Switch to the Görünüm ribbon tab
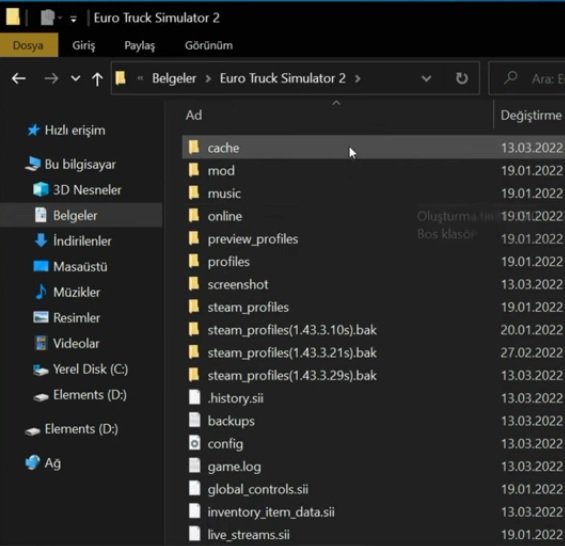Viewport: 565px width, 546px height. (x=209, y=45)
